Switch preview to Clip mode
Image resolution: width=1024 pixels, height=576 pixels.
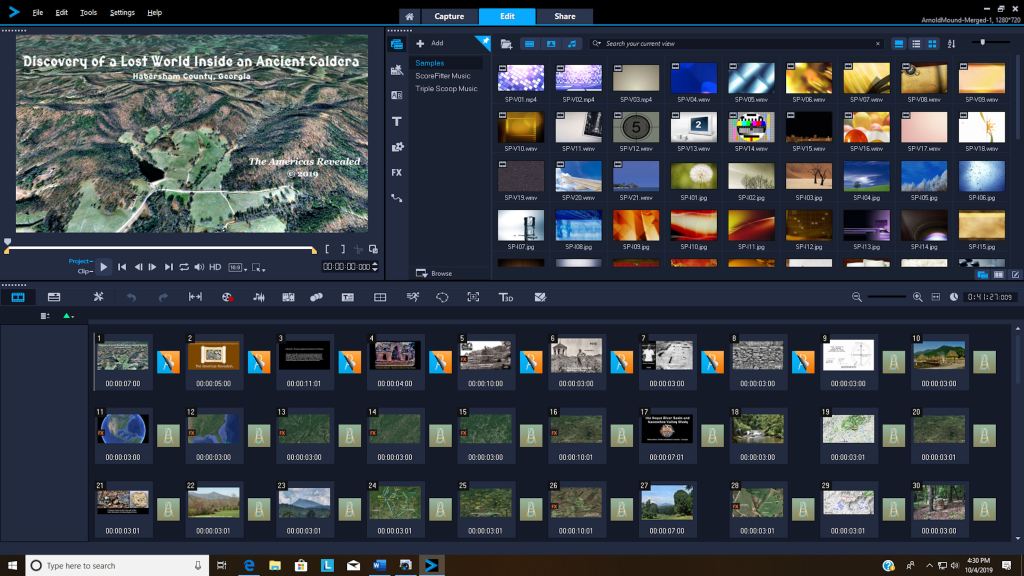[x=84, y=271]
